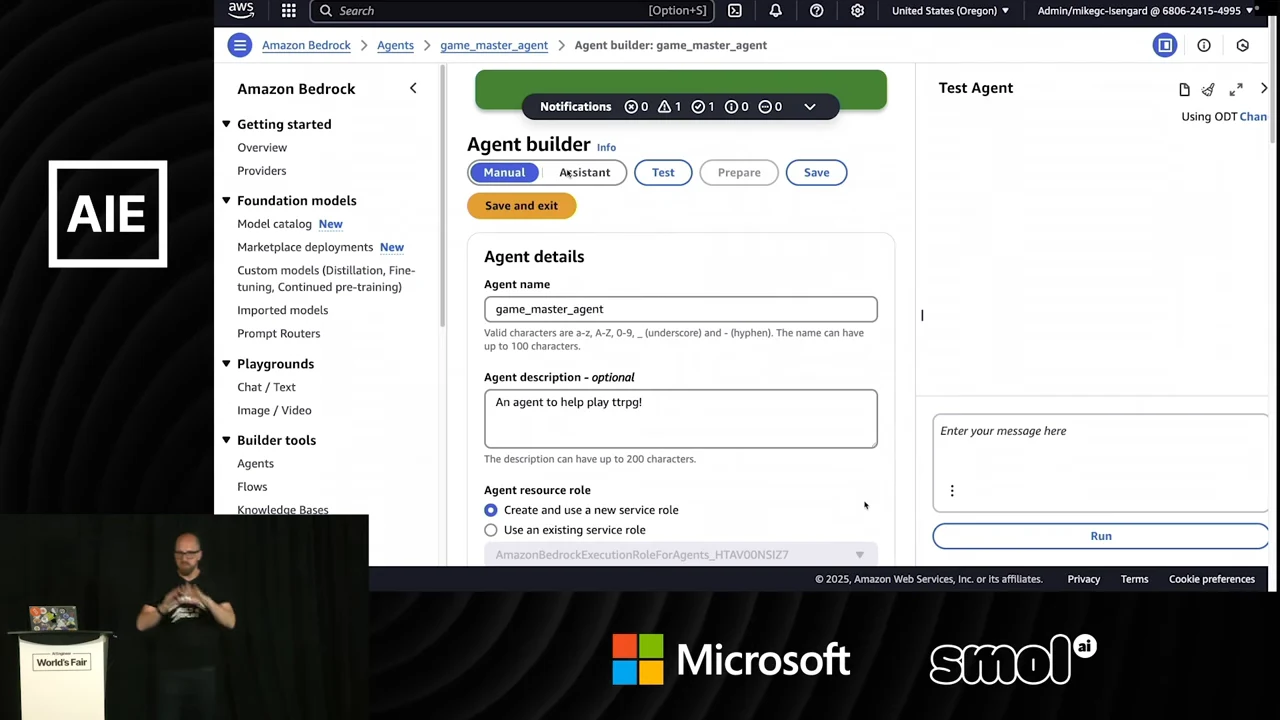This screenshot has width=1280, height=720.
Task: Open the notifications bell
Action: coord(775,10)
